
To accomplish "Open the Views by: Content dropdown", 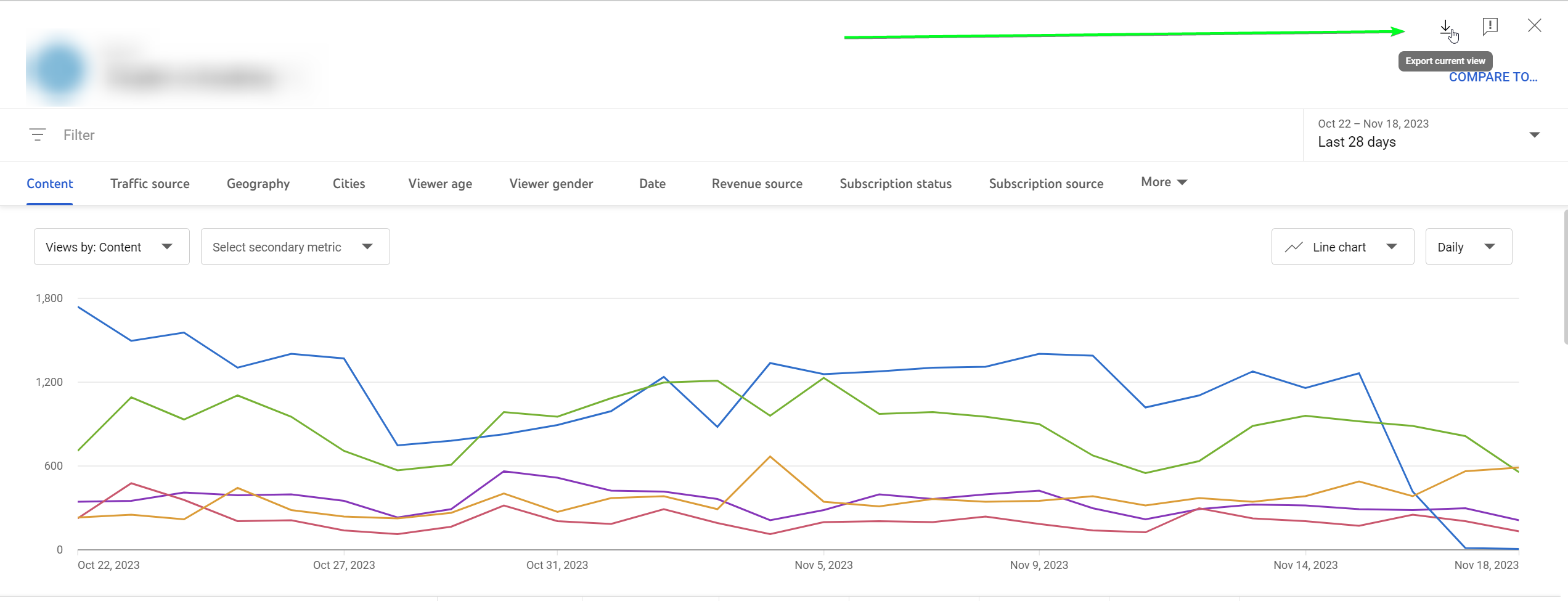I will tap(112, 247).
